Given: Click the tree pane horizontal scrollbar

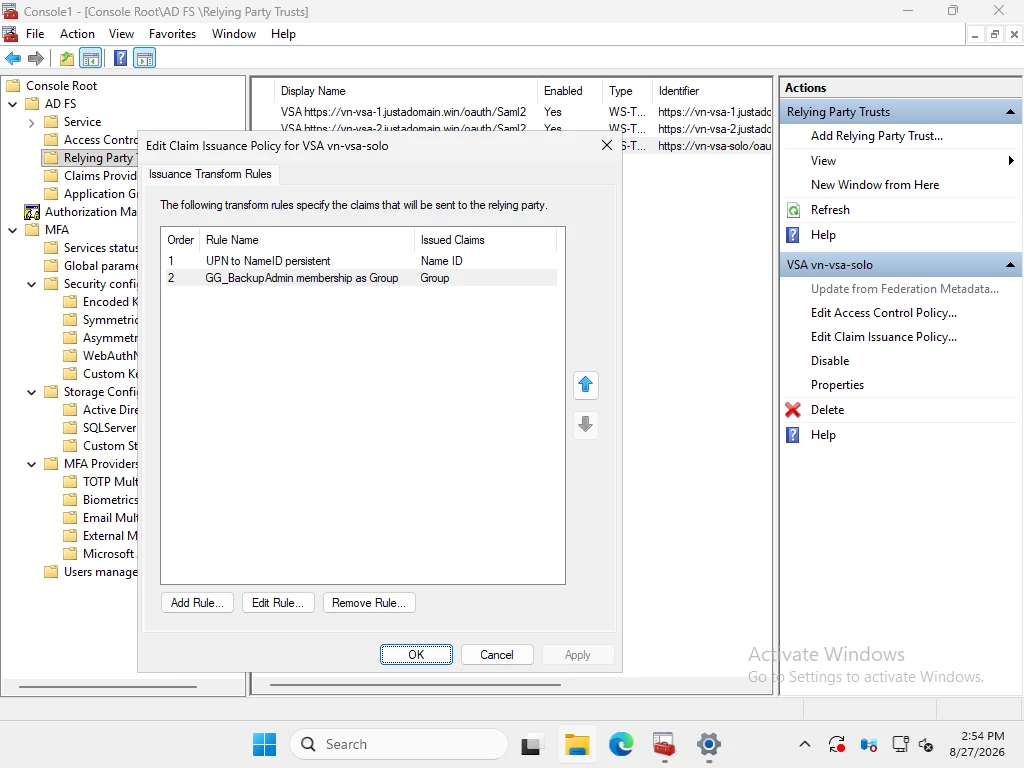Looking at the screenshot, I should pos(108,686).
